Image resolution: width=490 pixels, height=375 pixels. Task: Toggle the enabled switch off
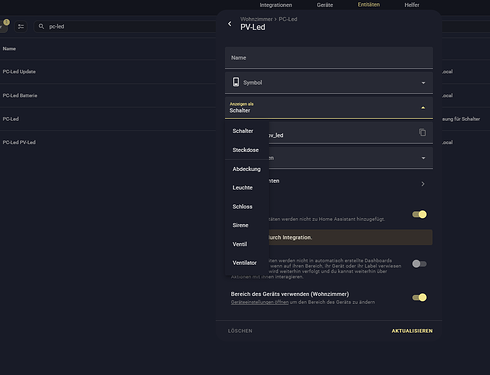[x=419, y=214]
